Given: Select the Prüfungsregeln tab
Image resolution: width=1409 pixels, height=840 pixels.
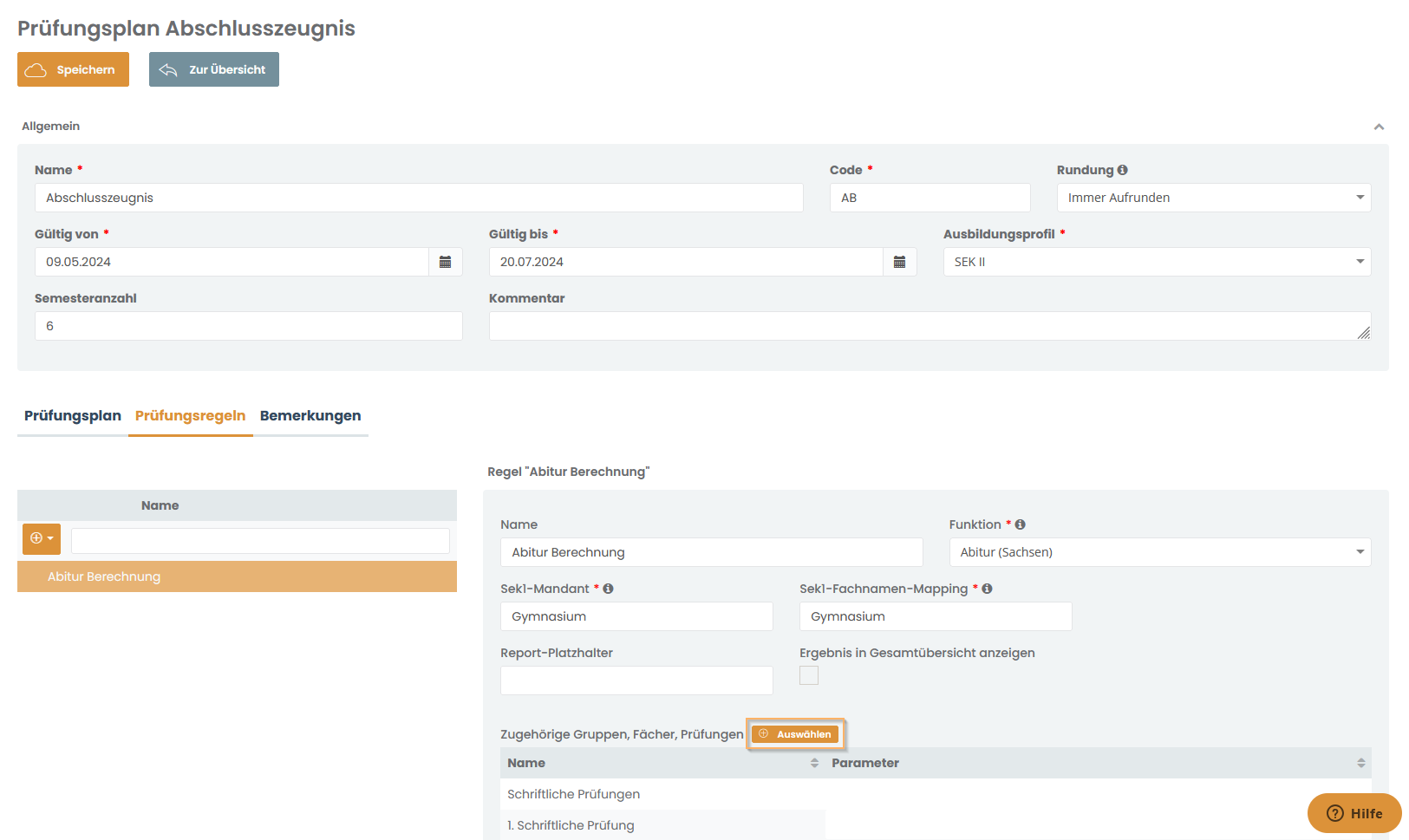Looking at the screenshot, I should pyautogui.click(x=191, y=416).
